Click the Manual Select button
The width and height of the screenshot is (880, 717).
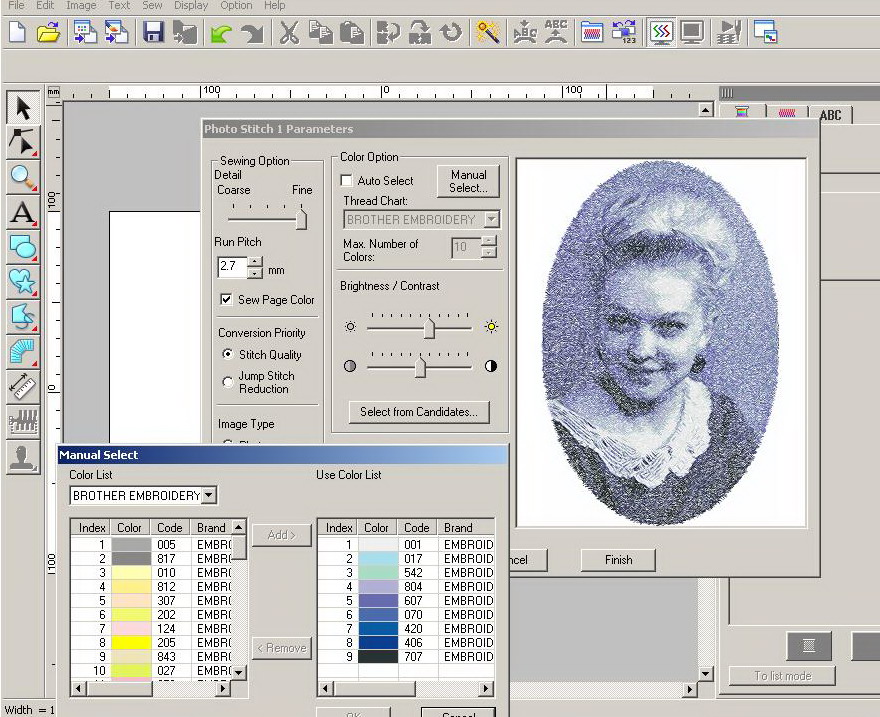468,181
